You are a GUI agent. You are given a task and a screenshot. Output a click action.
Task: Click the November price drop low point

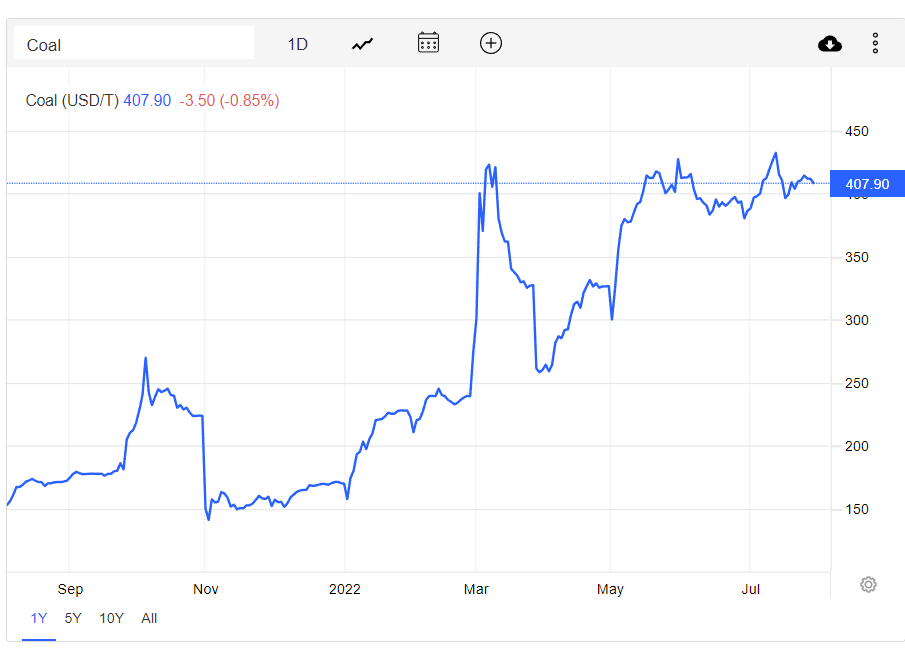[208, 519]
